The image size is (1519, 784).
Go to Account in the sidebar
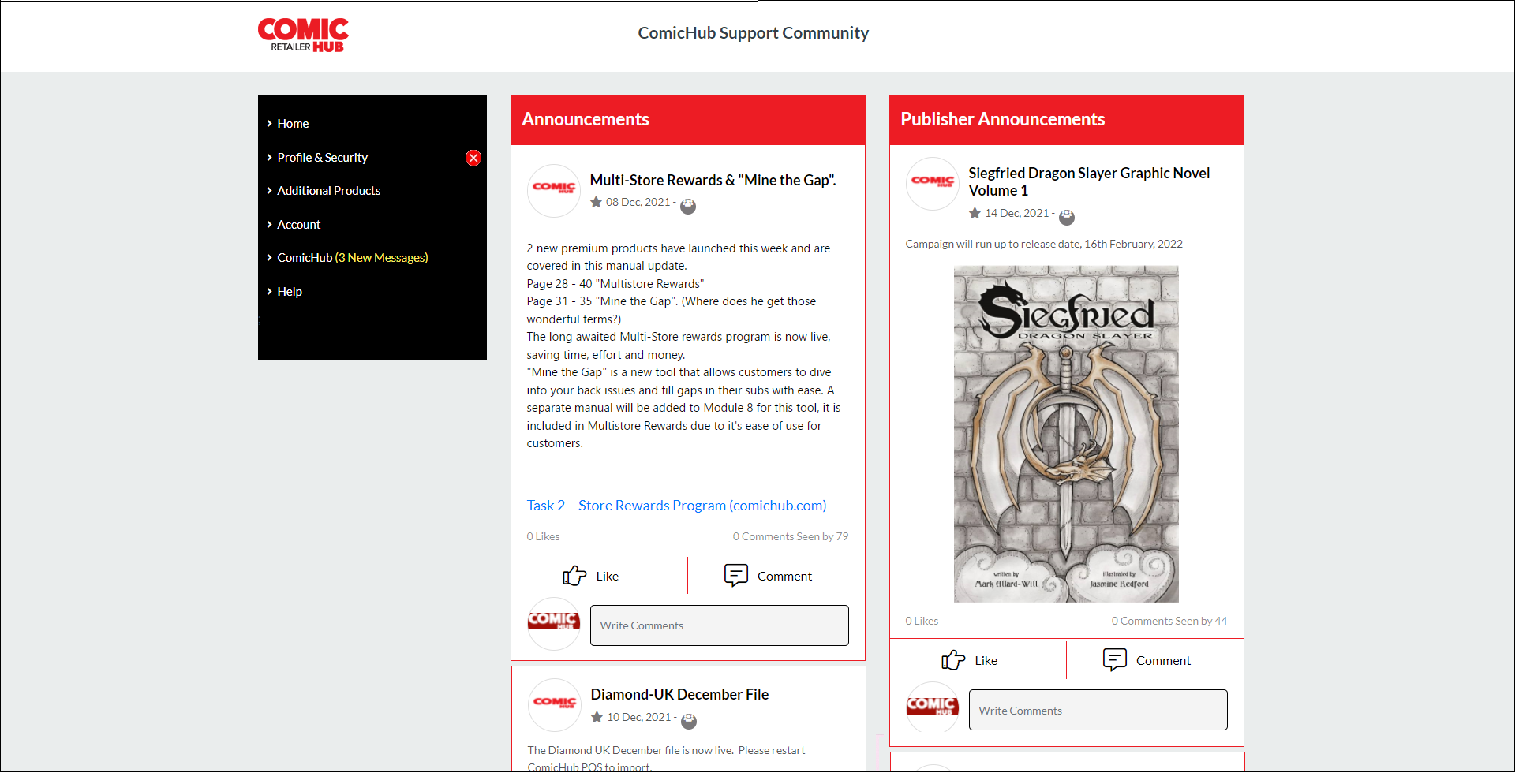point(298,225)
